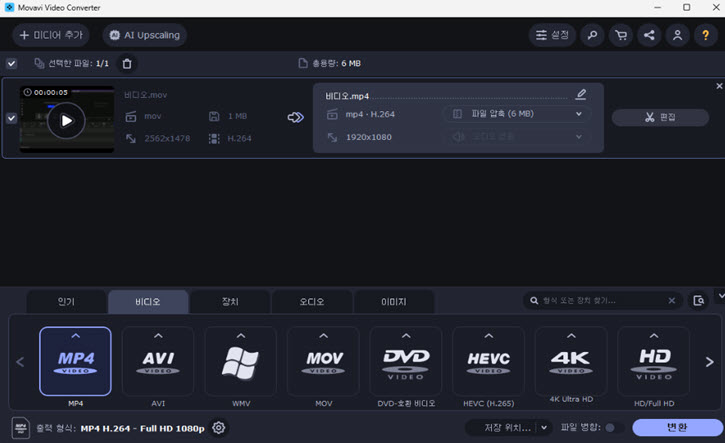Expand AVI presets chevron
The width and height of the screenshot is (725, 443).
click(x=158, y=336)
